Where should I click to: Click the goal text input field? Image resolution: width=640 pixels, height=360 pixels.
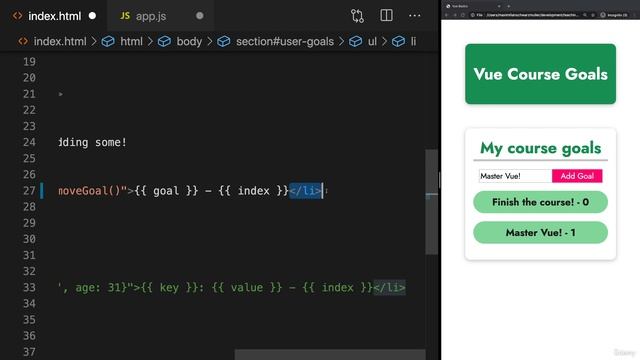coord(515,176)
